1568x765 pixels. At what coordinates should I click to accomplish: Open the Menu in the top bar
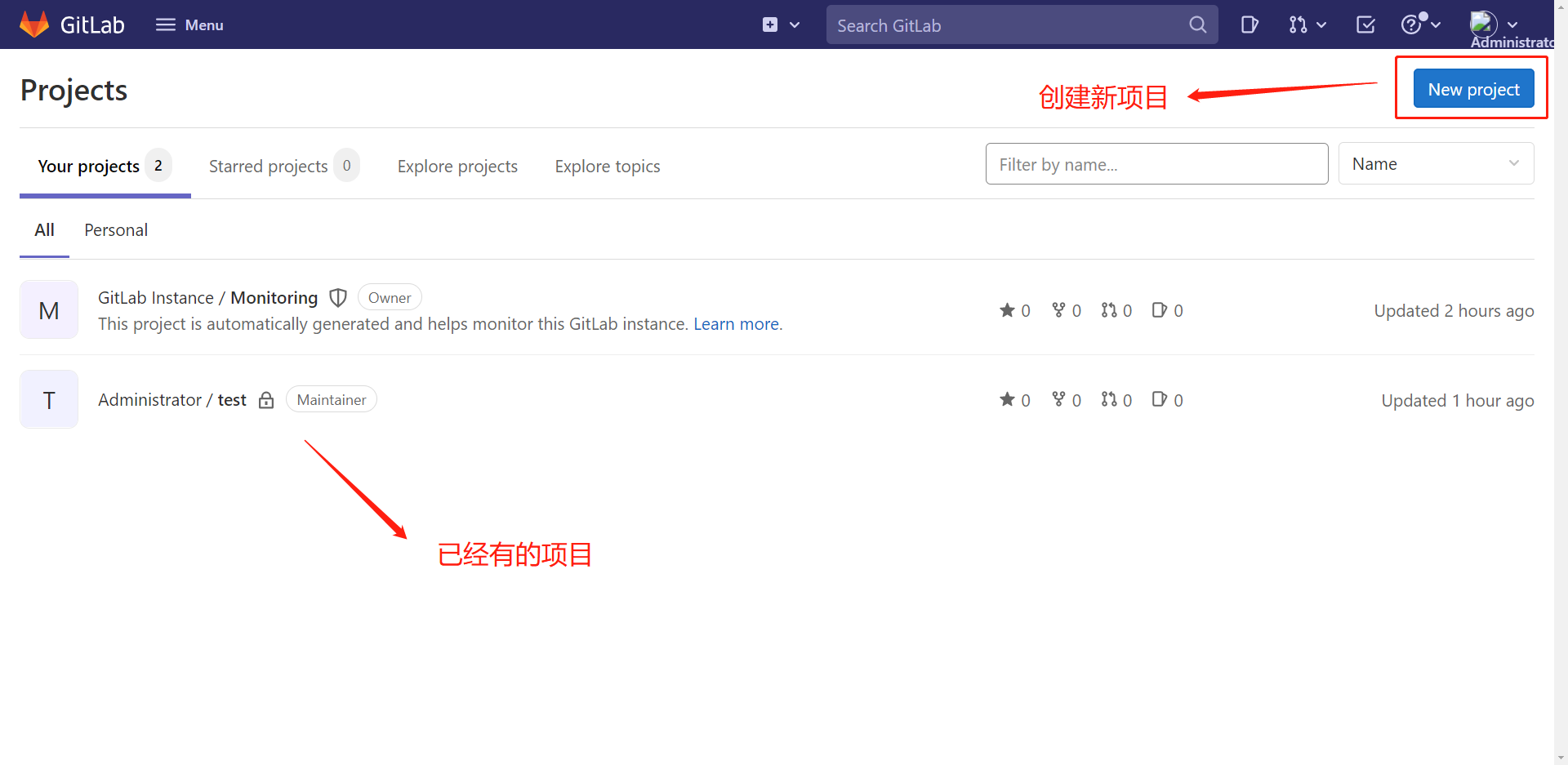tap(189, 24)
